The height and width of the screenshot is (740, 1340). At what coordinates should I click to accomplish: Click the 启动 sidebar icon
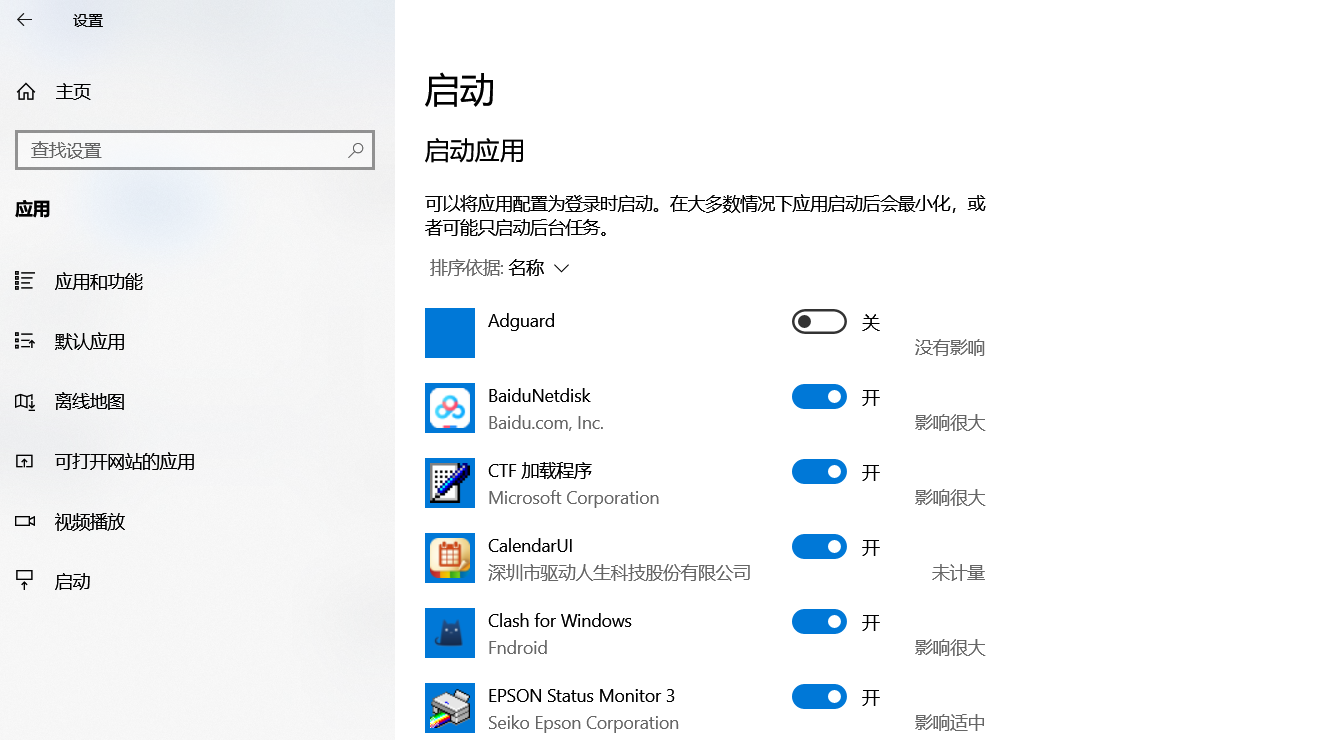(25, 581)
